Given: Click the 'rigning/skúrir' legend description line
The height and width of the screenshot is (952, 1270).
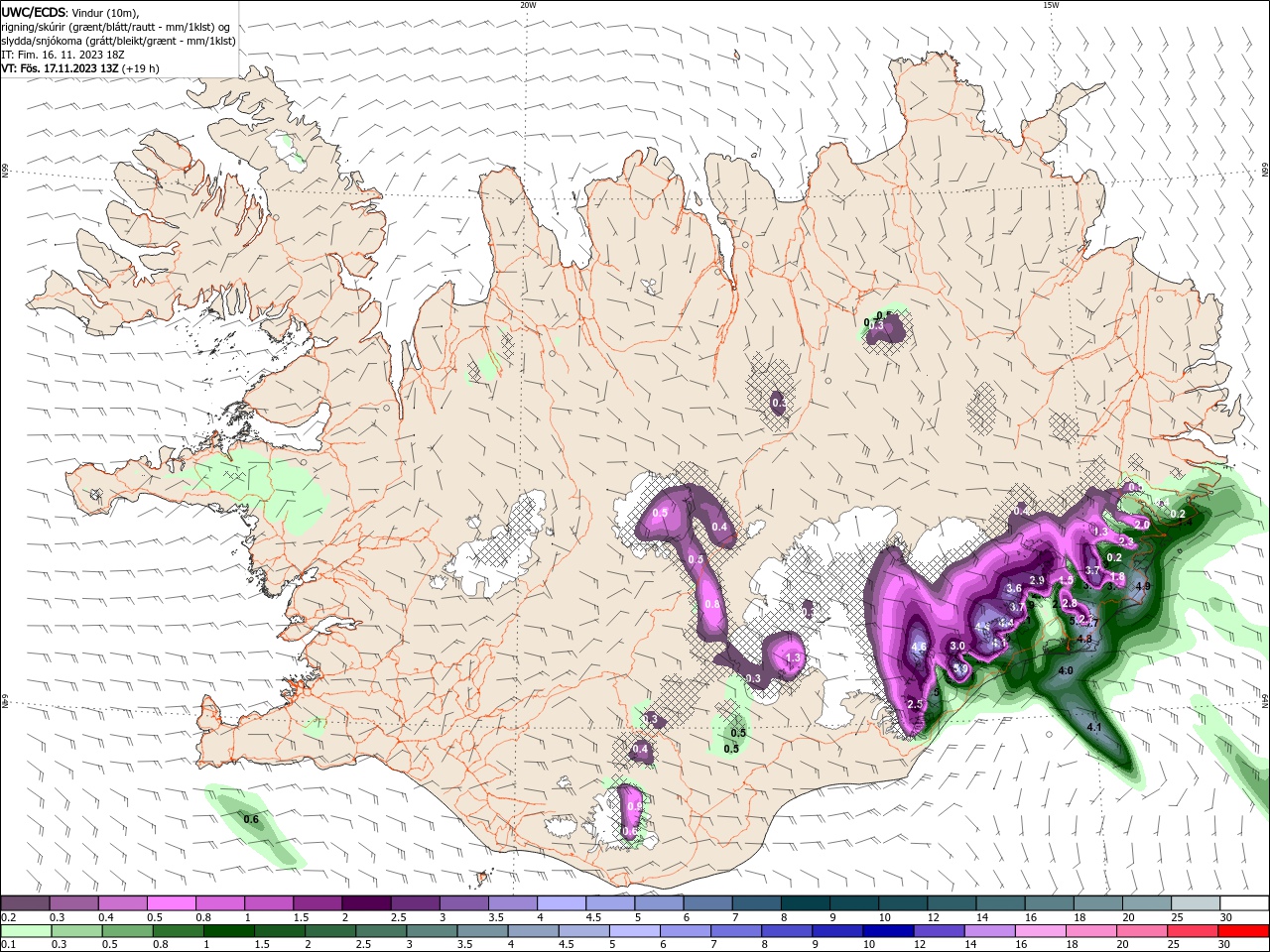Looking at the screenshot, I should click(117, 27).
